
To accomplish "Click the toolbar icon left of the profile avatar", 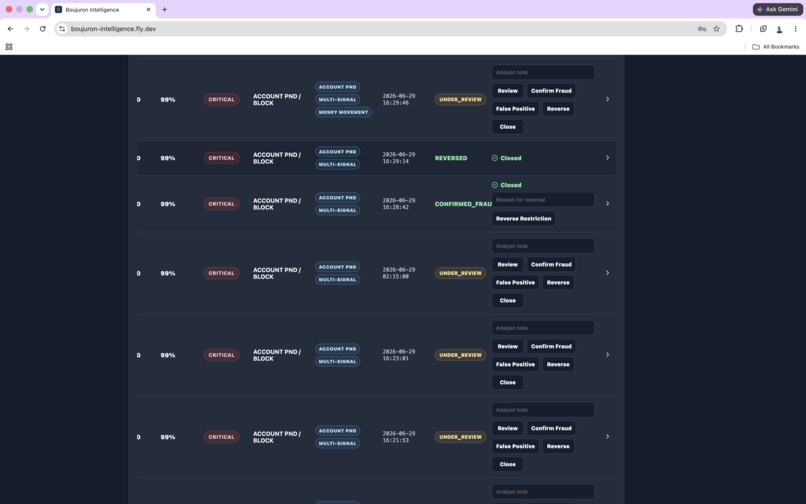I will 763,29.
